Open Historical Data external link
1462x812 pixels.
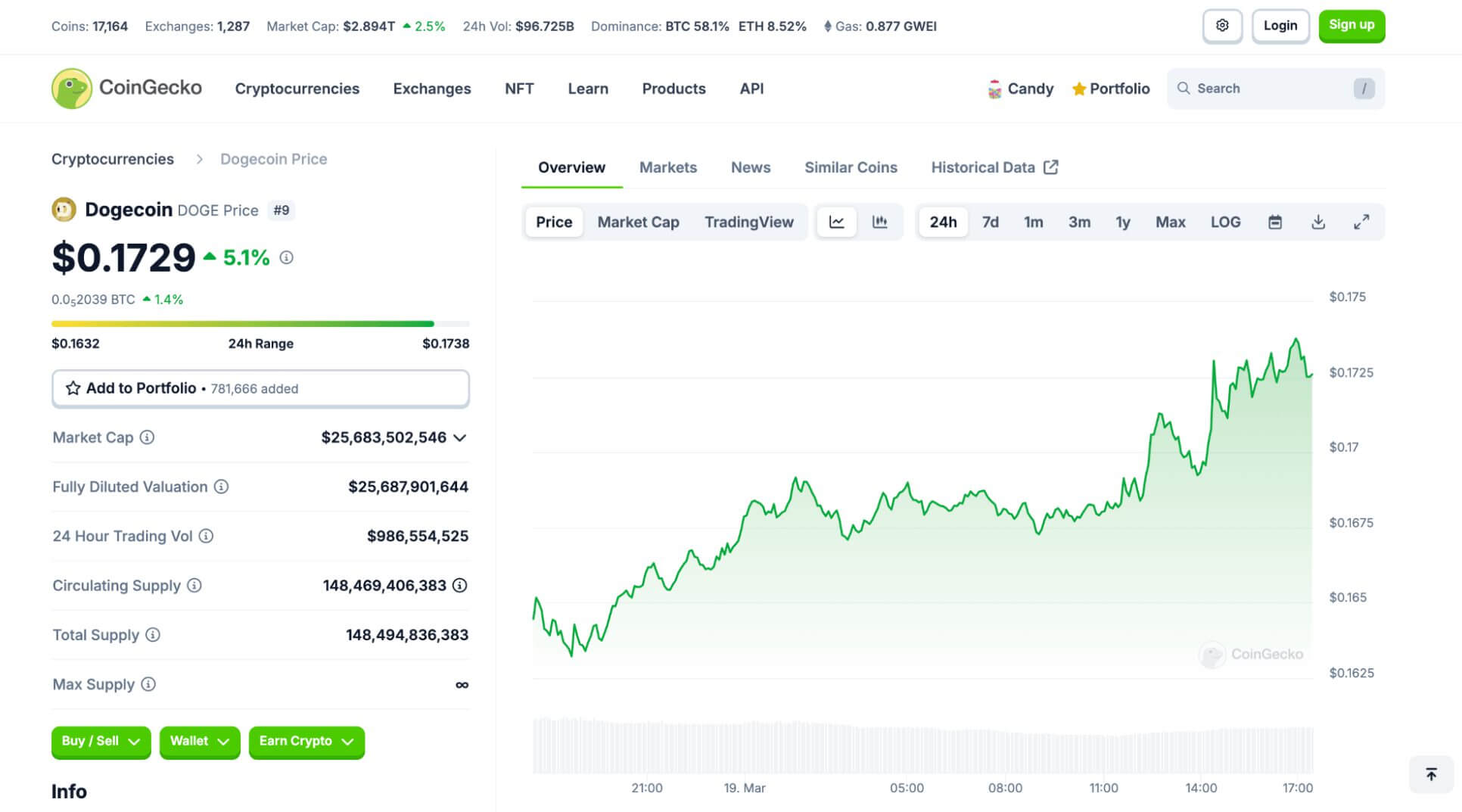[x=994, y=167]
